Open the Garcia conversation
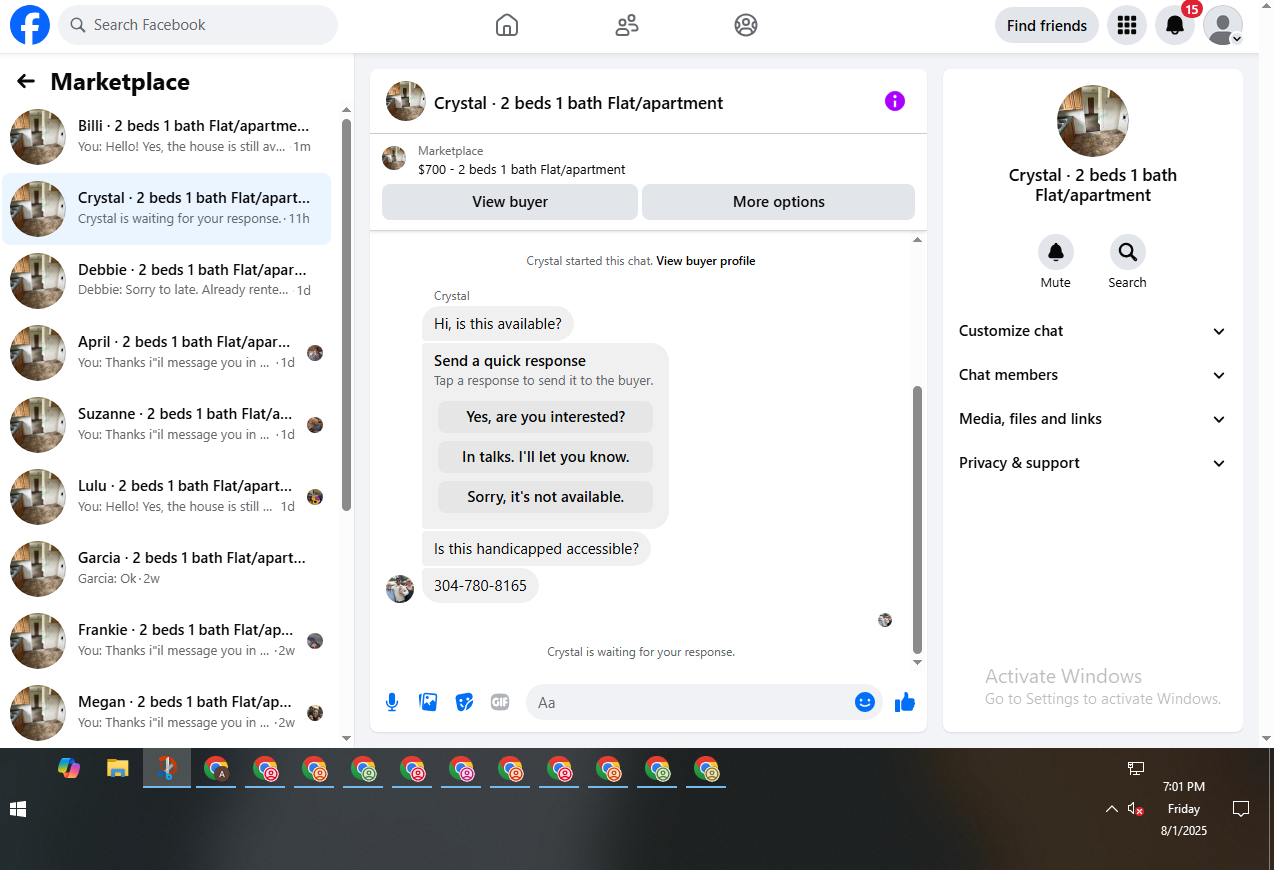The image size is (1274, 870). 167,569
